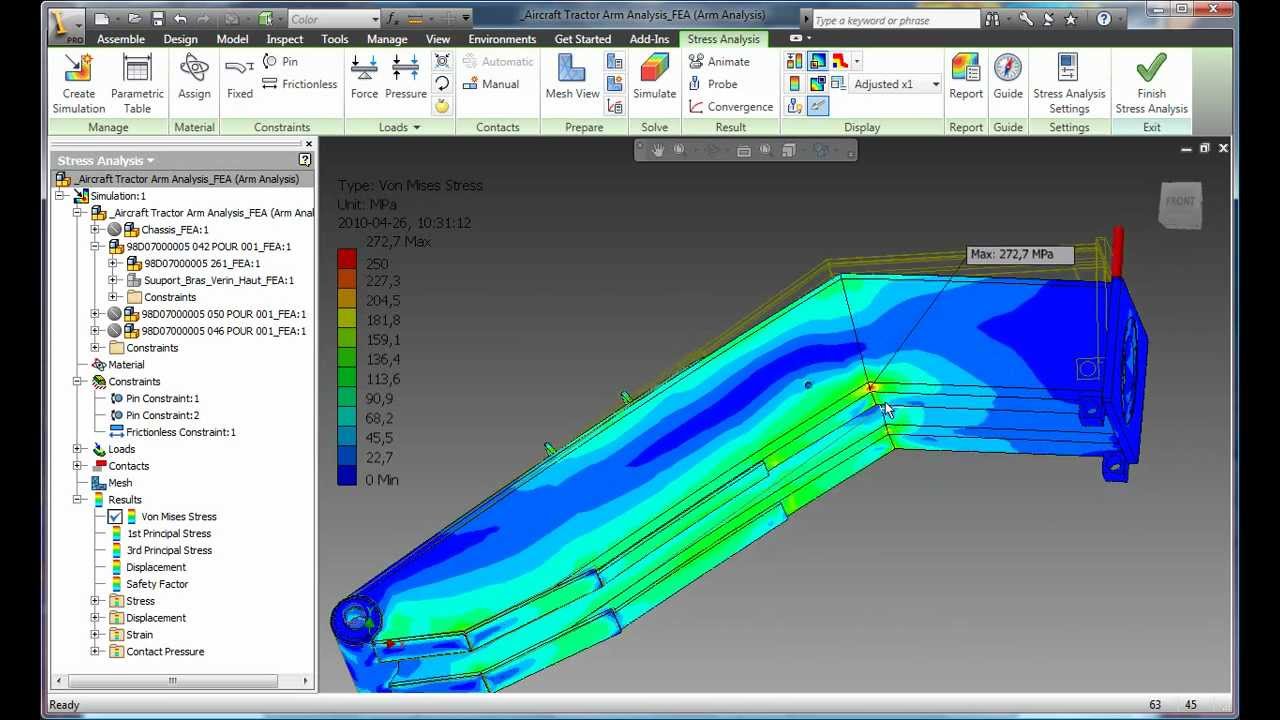Click the Save icon in quick access toolbar
This screenshot has width=1280, height=720.
pos(157,18)
